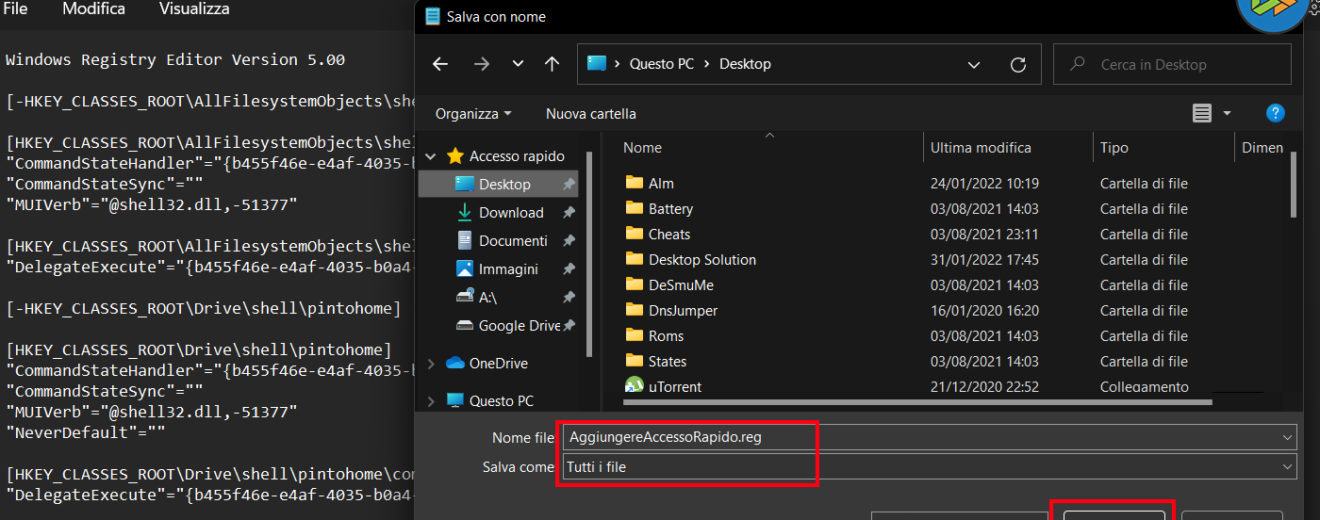Click the Up one level arrow
The height and width of the screenshot is (520, 1320).
tap(552, 64)
